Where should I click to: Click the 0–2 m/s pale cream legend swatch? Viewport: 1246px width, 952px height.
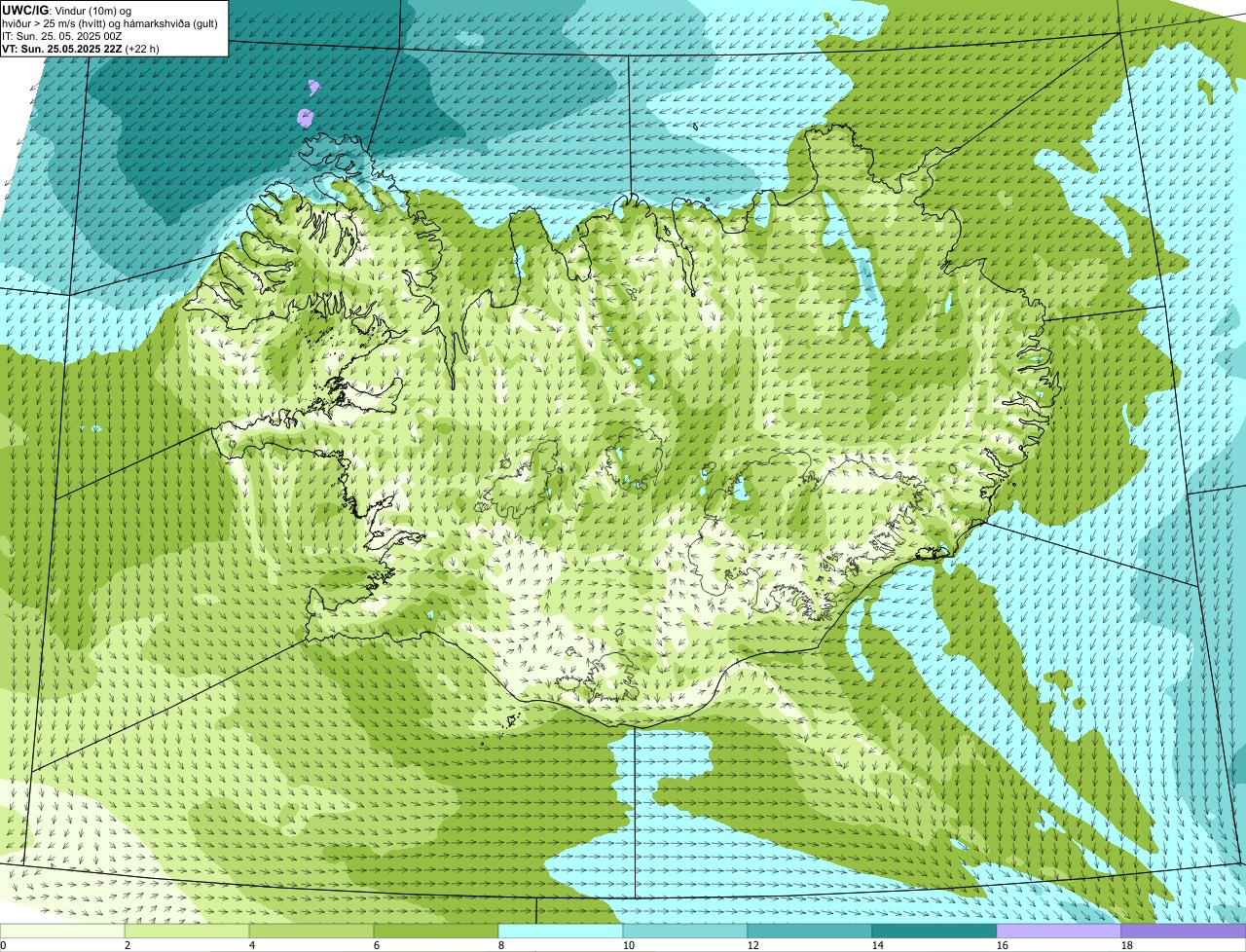click(x=62, y=931)
